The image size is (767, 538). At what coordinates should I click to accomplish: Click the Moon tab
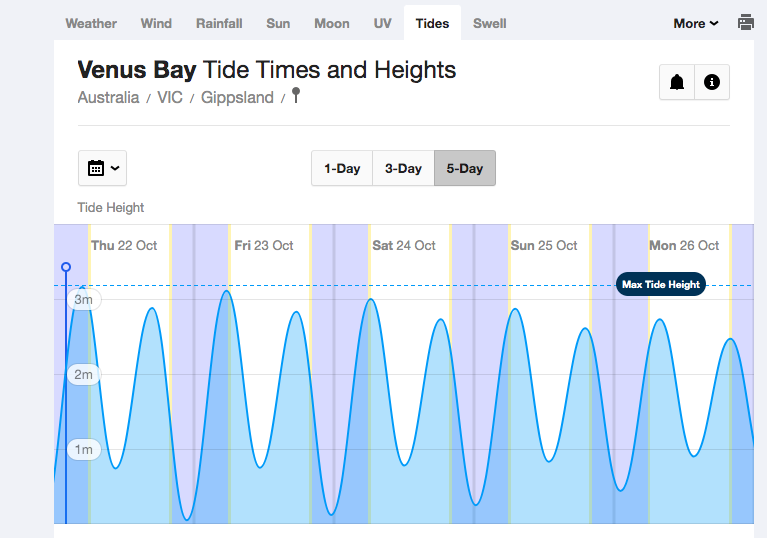(x=332, y=23)
